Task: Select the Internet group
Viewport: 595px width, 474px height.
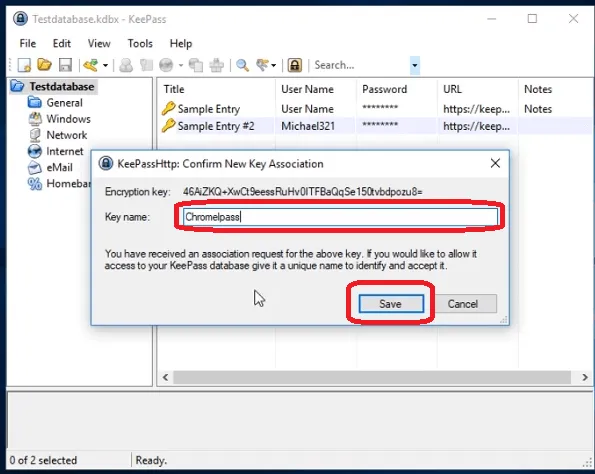Action: coord(65,151)
